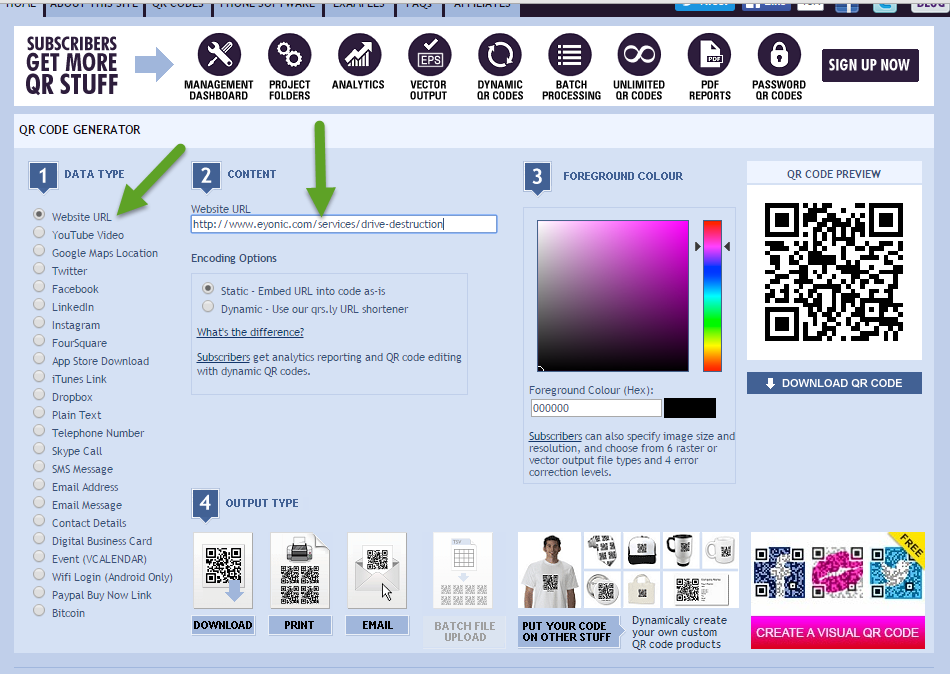
Task: Select the Email Address option
Action: (x=39, y=485)
